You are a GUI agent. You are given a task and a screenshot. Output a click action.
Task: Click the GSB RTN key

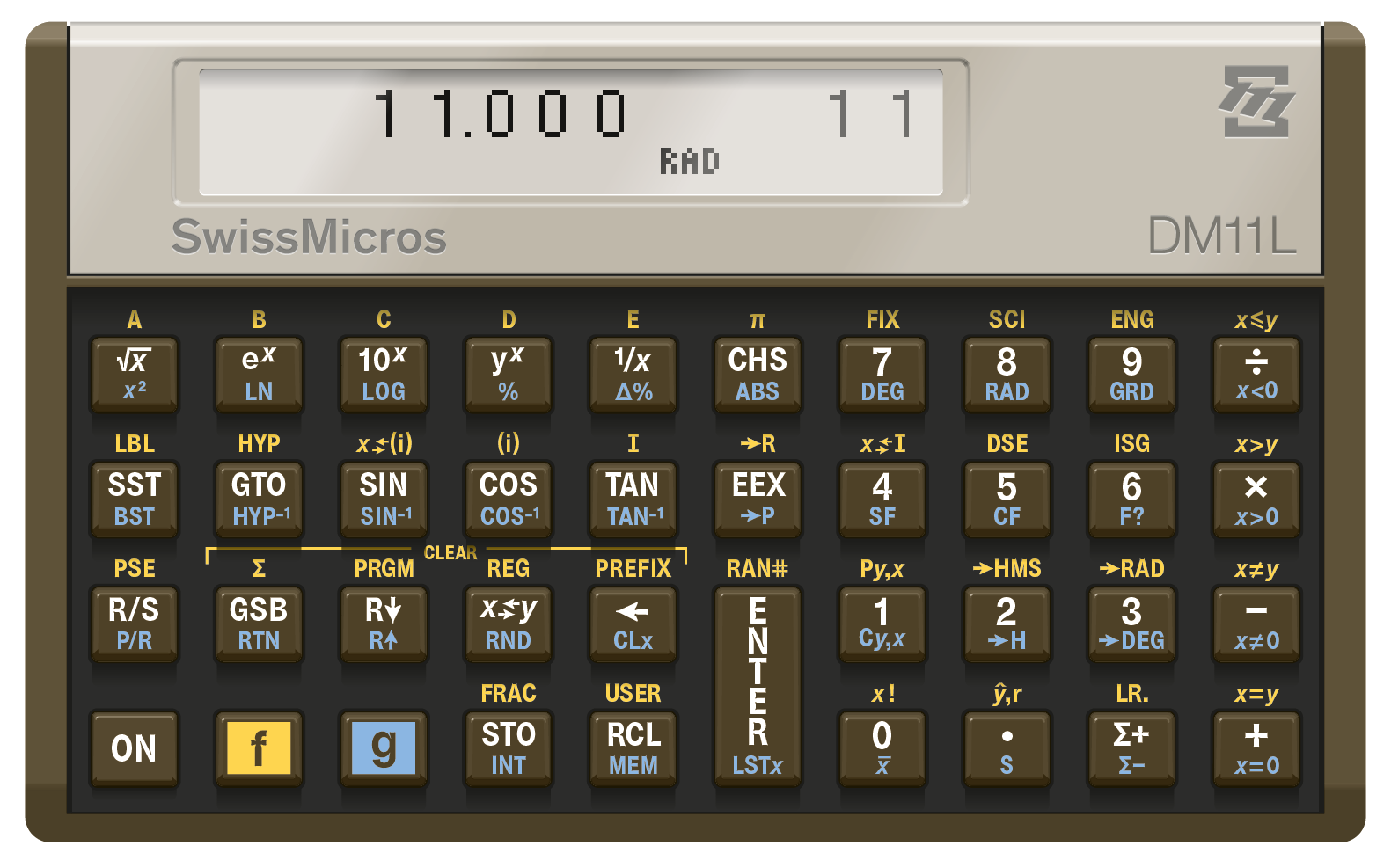[259, 624]
